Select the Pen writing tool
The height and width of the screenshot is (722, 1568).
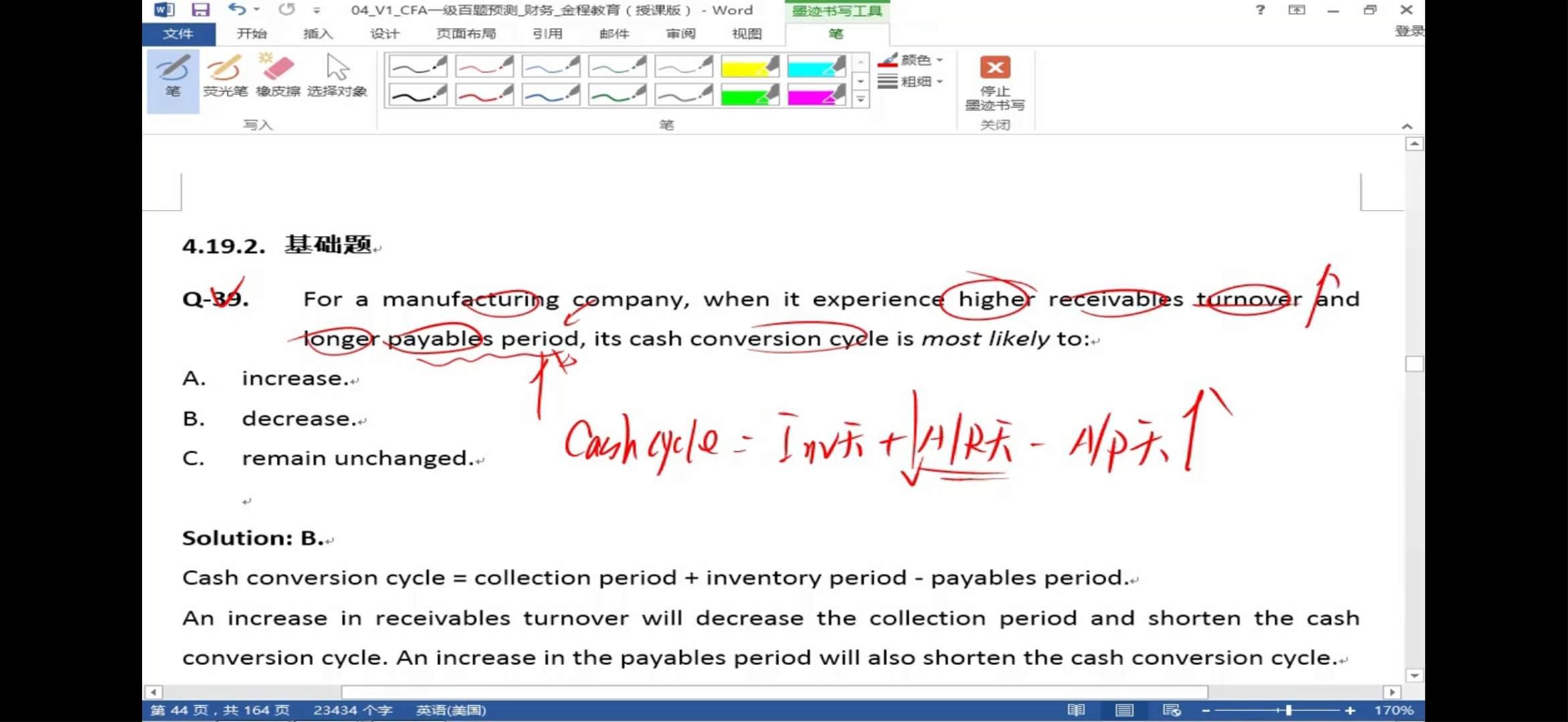(x=173, y=80)
